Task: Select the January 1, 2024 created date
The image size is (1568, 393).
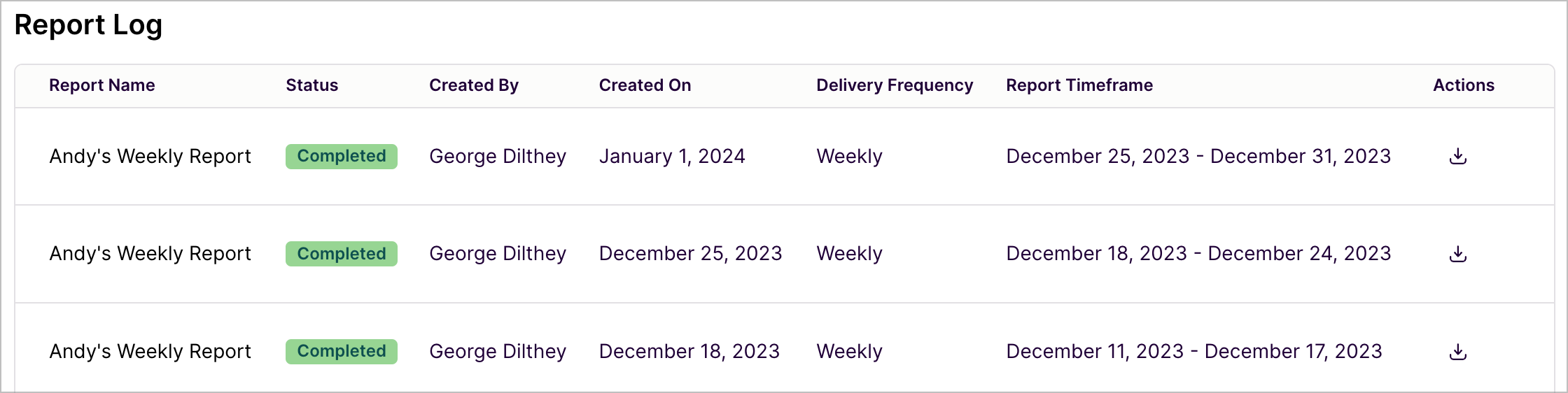Action: (672, 157)
